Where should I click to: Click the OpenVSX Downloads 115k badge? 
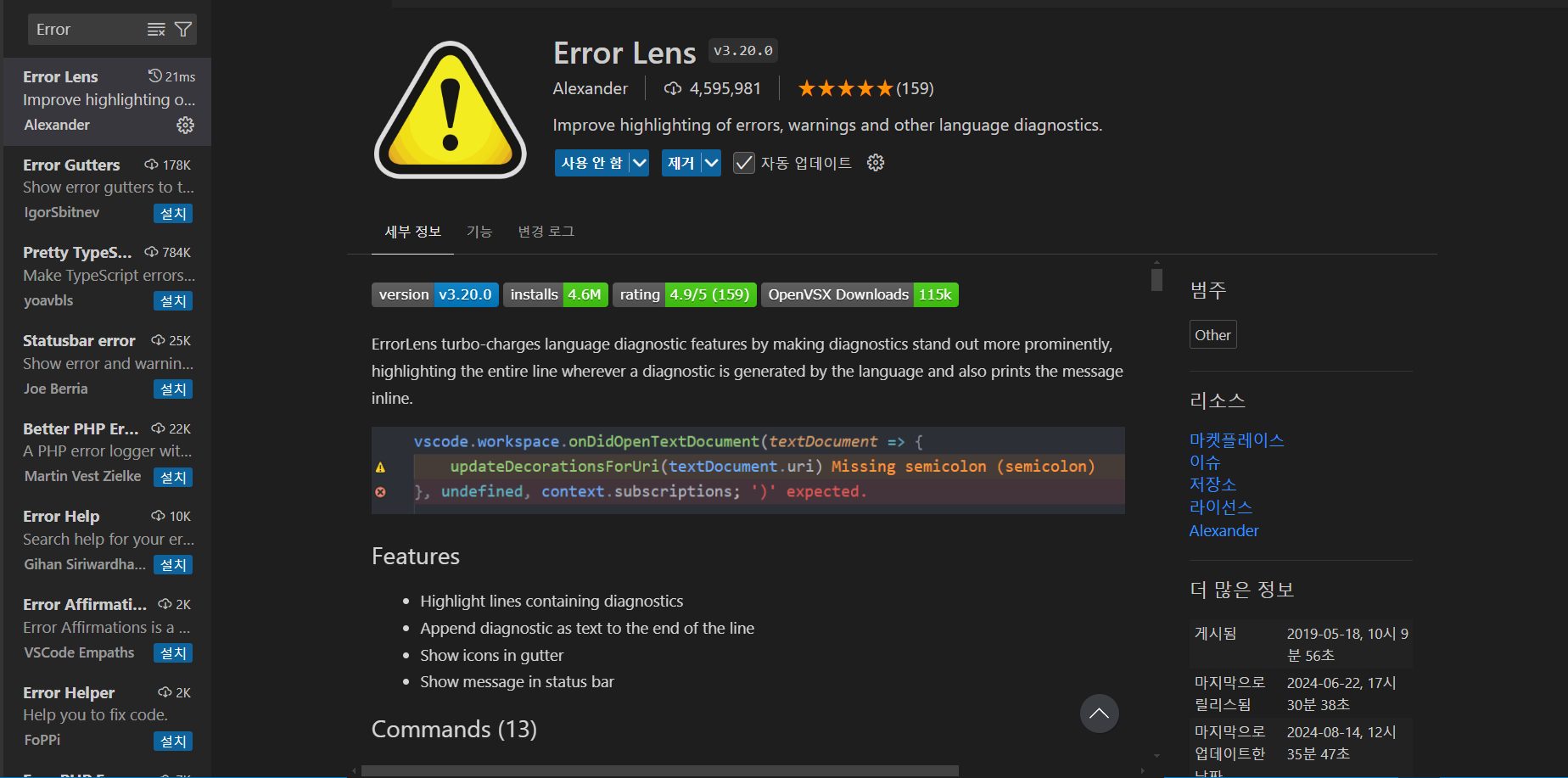(860, 294)
